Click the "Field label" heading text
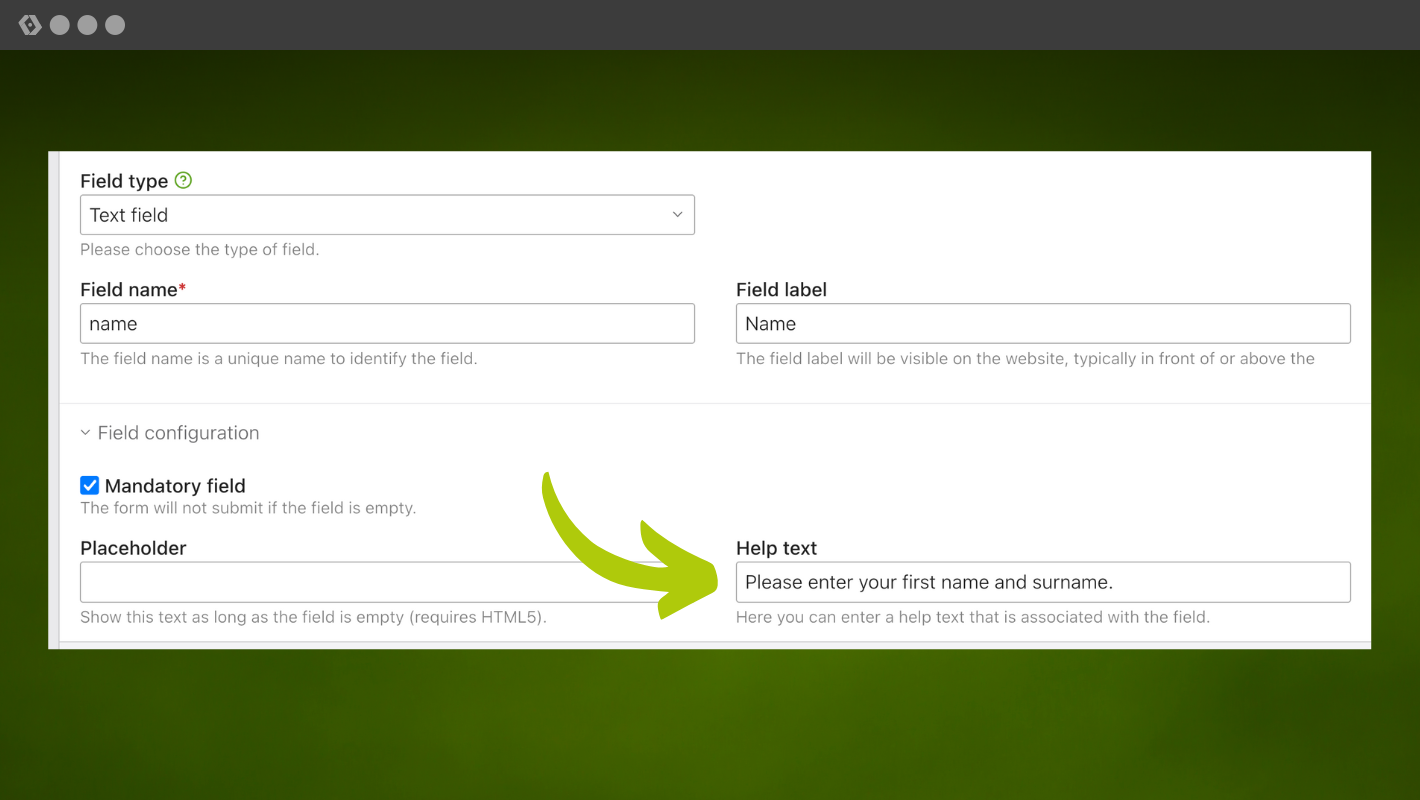 click(x=781, y=290)
